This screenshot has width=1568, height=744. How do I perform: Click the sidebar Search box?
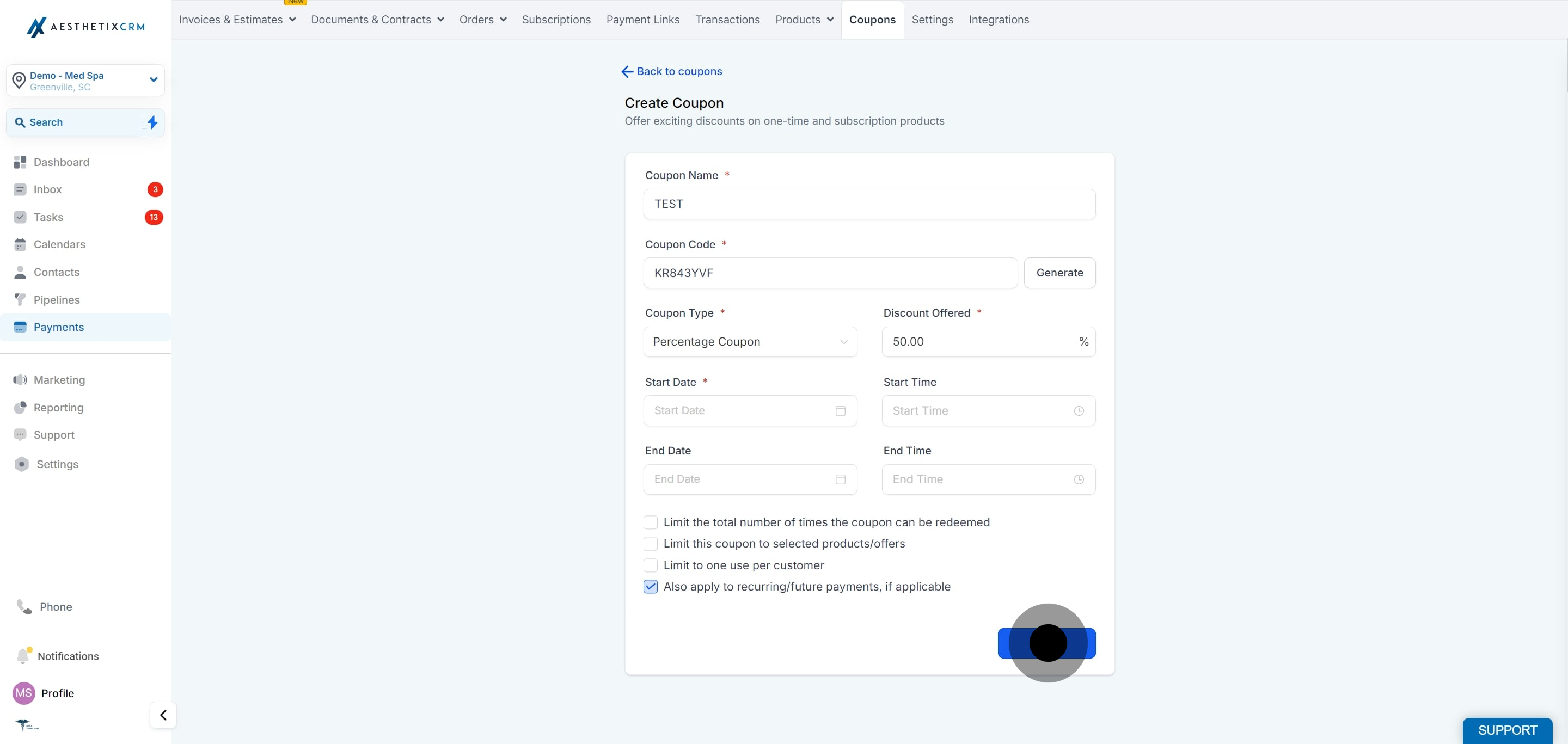[x=85, y=122]
